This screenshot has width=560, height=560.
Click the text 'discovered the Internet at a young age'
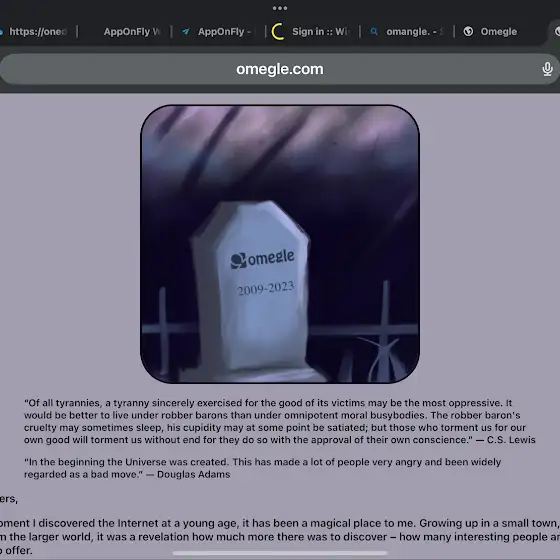click(138, 523)
